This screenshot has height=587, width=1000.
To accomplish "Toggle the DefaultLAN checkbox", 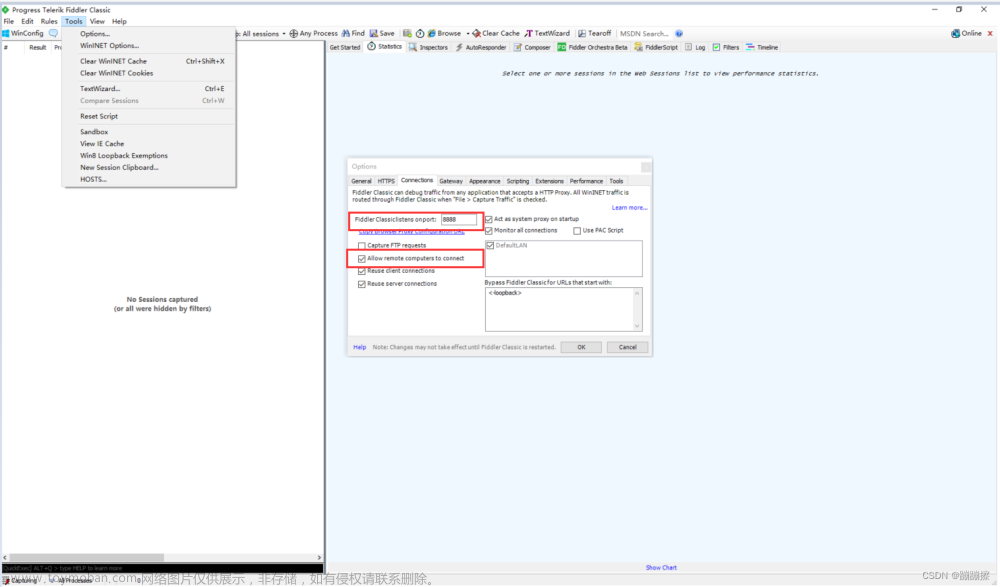I will 490,246.
